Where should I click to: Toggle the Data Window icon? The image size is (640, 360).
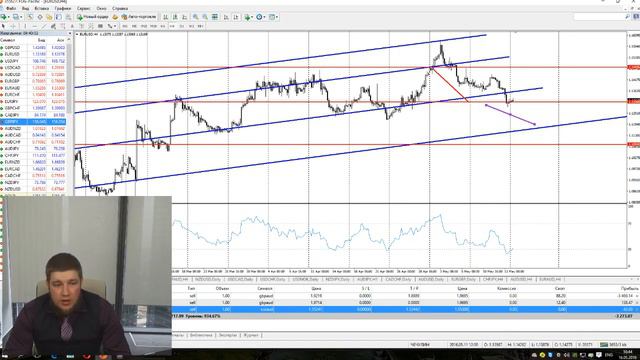(x=40, y=17)
